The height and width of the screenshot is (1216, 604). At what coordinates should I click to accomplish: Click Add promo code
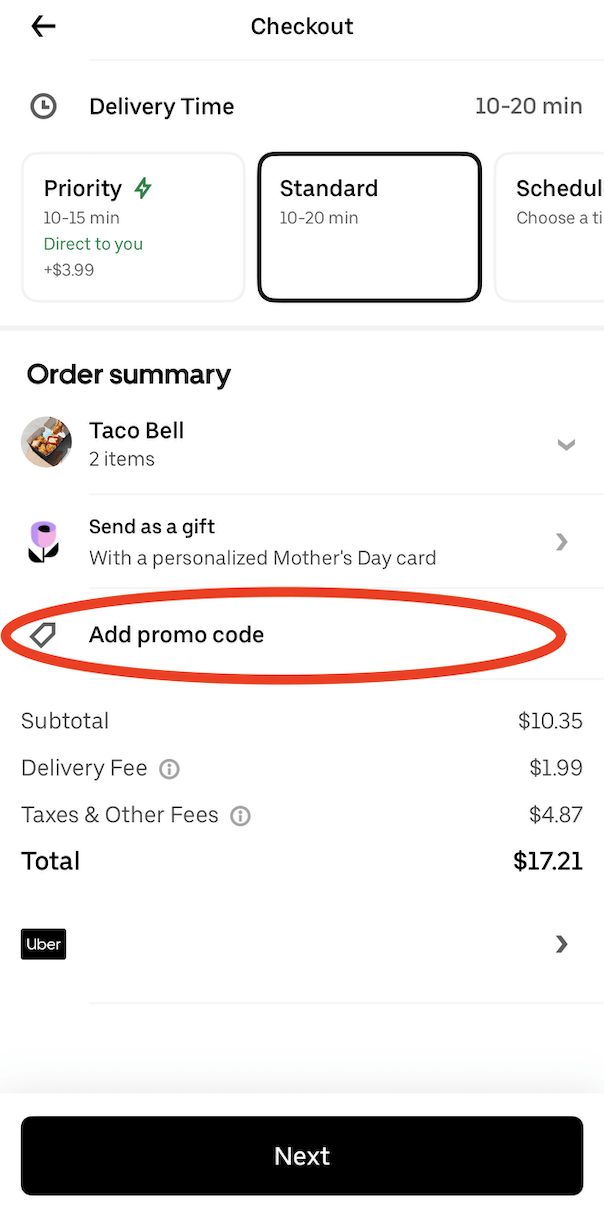(x=176, y=634)
